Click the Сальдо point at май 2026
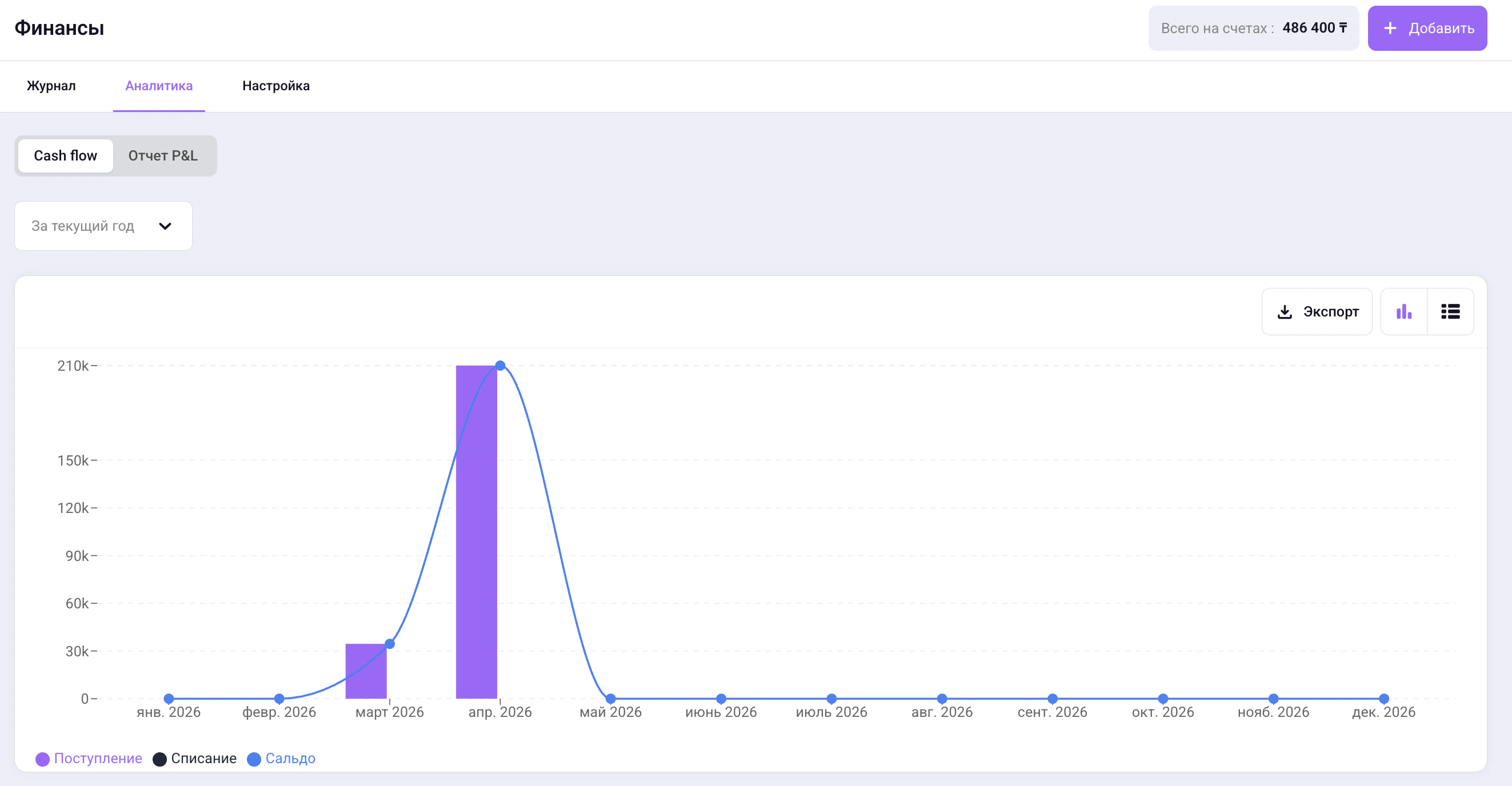The image size is (1512, 786). point(610,698)
